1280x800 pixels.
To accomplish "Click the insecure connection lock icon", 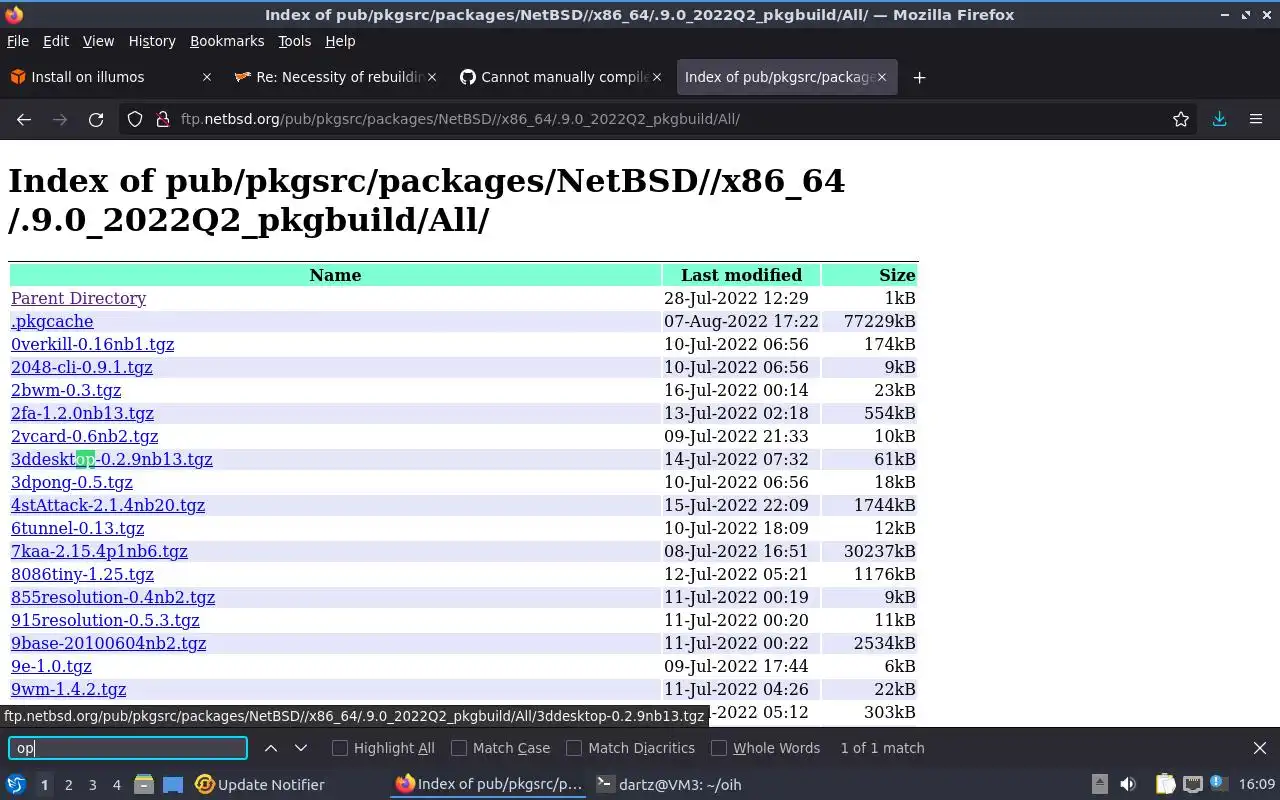I will (163, 119).
